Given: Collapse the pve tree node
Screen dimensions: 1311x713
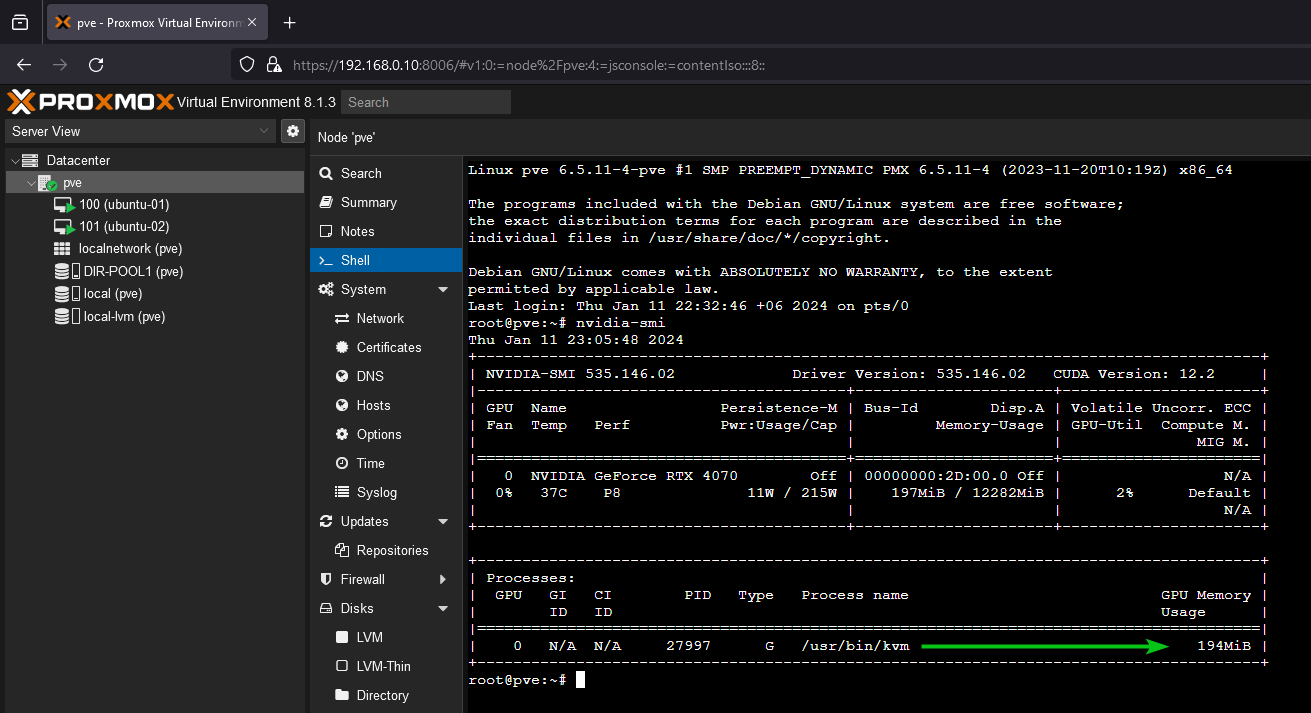Looking at the screenshot, I should 31,183.
